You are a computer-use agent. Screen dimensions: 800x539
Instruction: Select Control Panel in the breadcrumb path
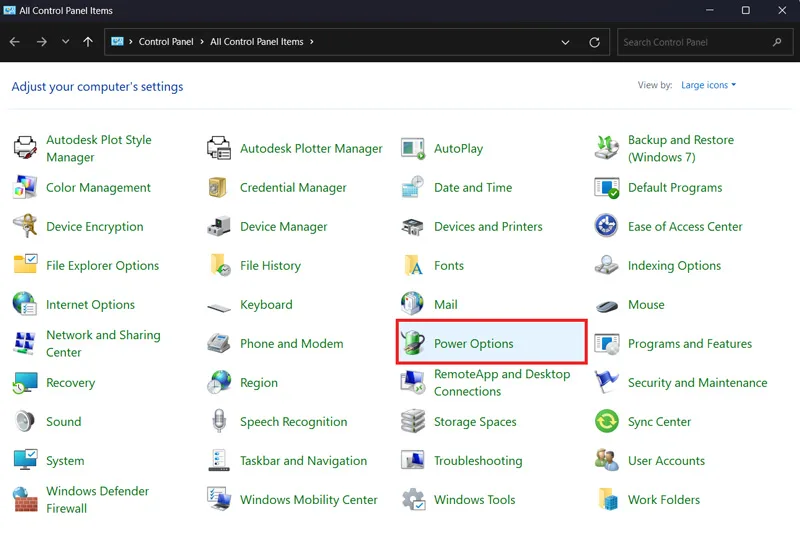(x=166, y=42)
